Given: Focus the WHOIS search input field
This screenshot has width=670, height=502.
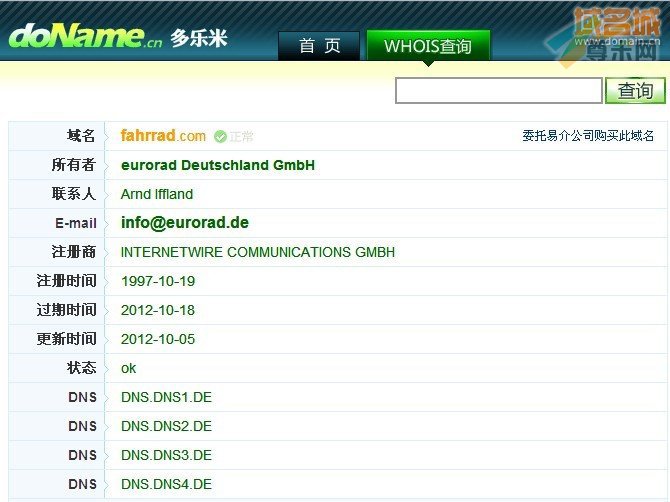Looking at the screenshot, I should (x=499, y=90).
